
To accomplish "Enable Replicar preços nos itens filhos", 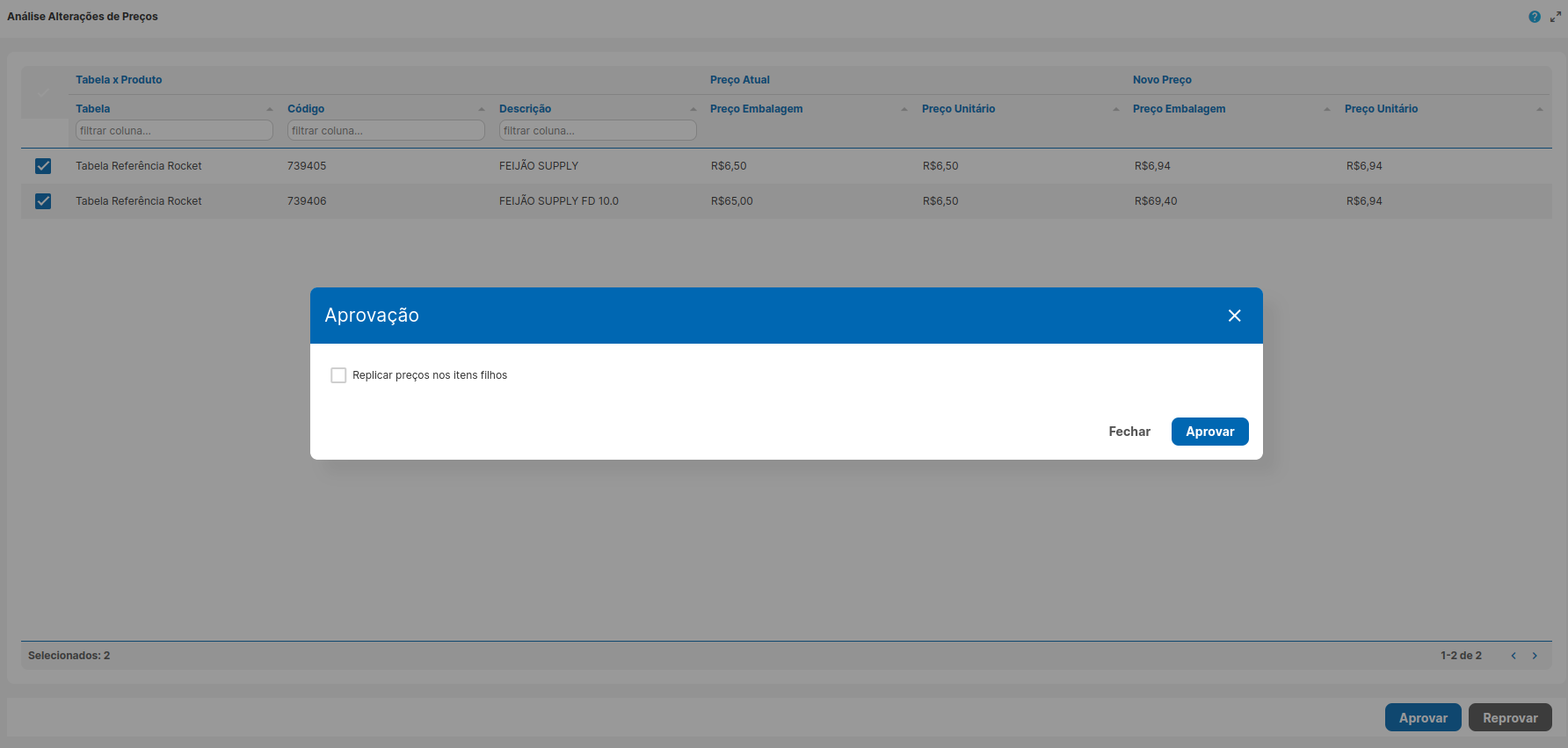I will (x=338, y=375).
